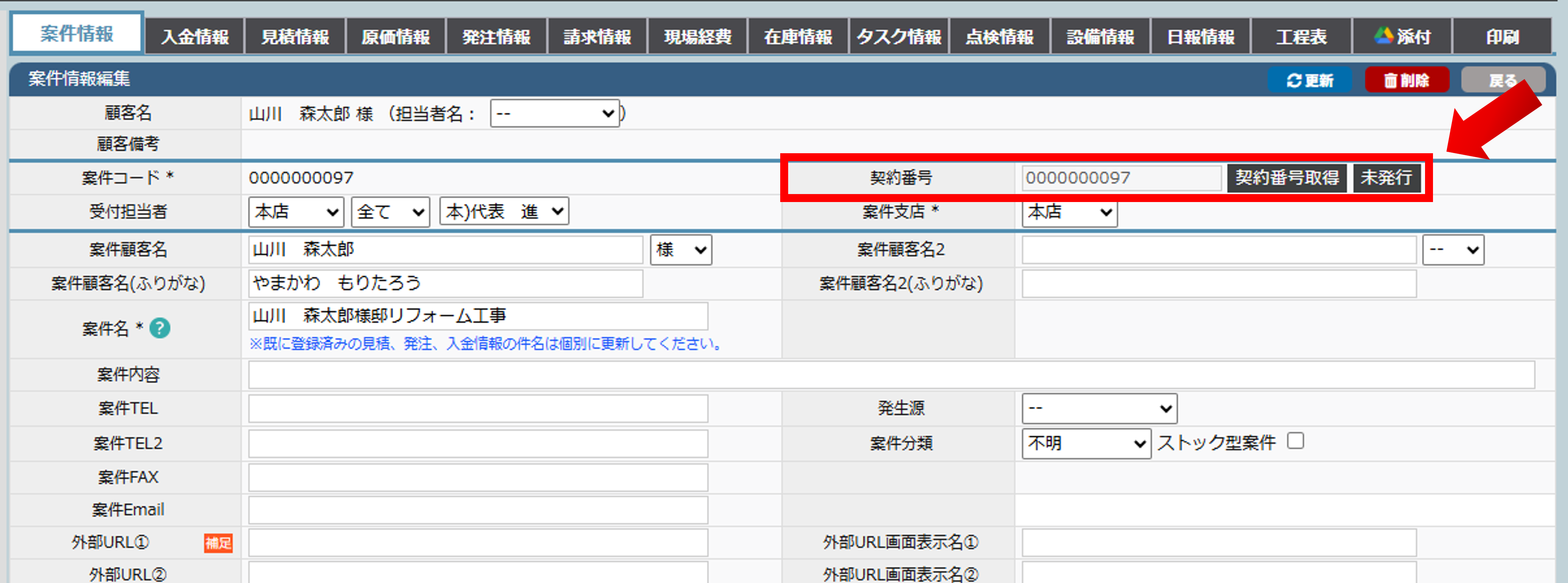This screenshot has width=1568, height=583.
Task: Switch to the 見積情報 tab
Action: [x=295, y=37]
